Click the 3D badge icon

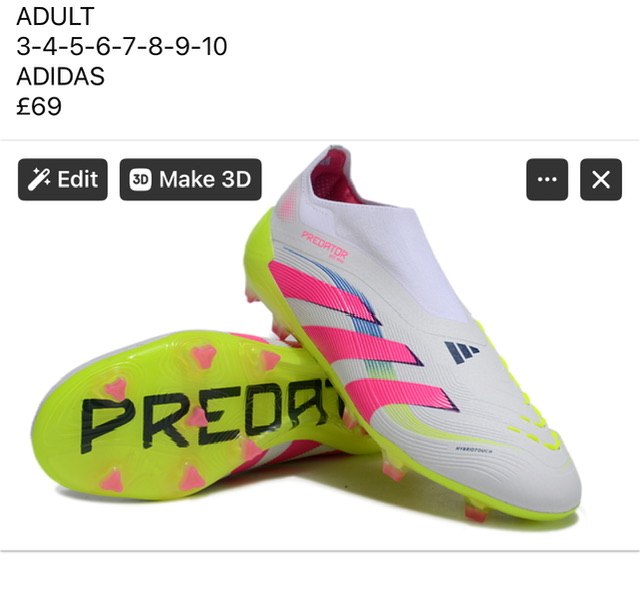click(140, 180)
